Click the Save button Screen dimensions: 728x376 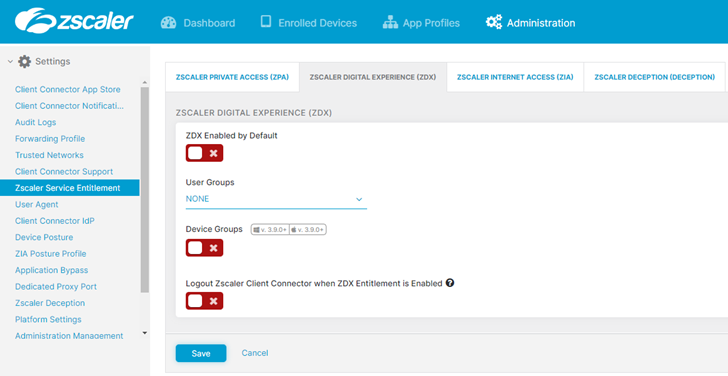(201, 353)
